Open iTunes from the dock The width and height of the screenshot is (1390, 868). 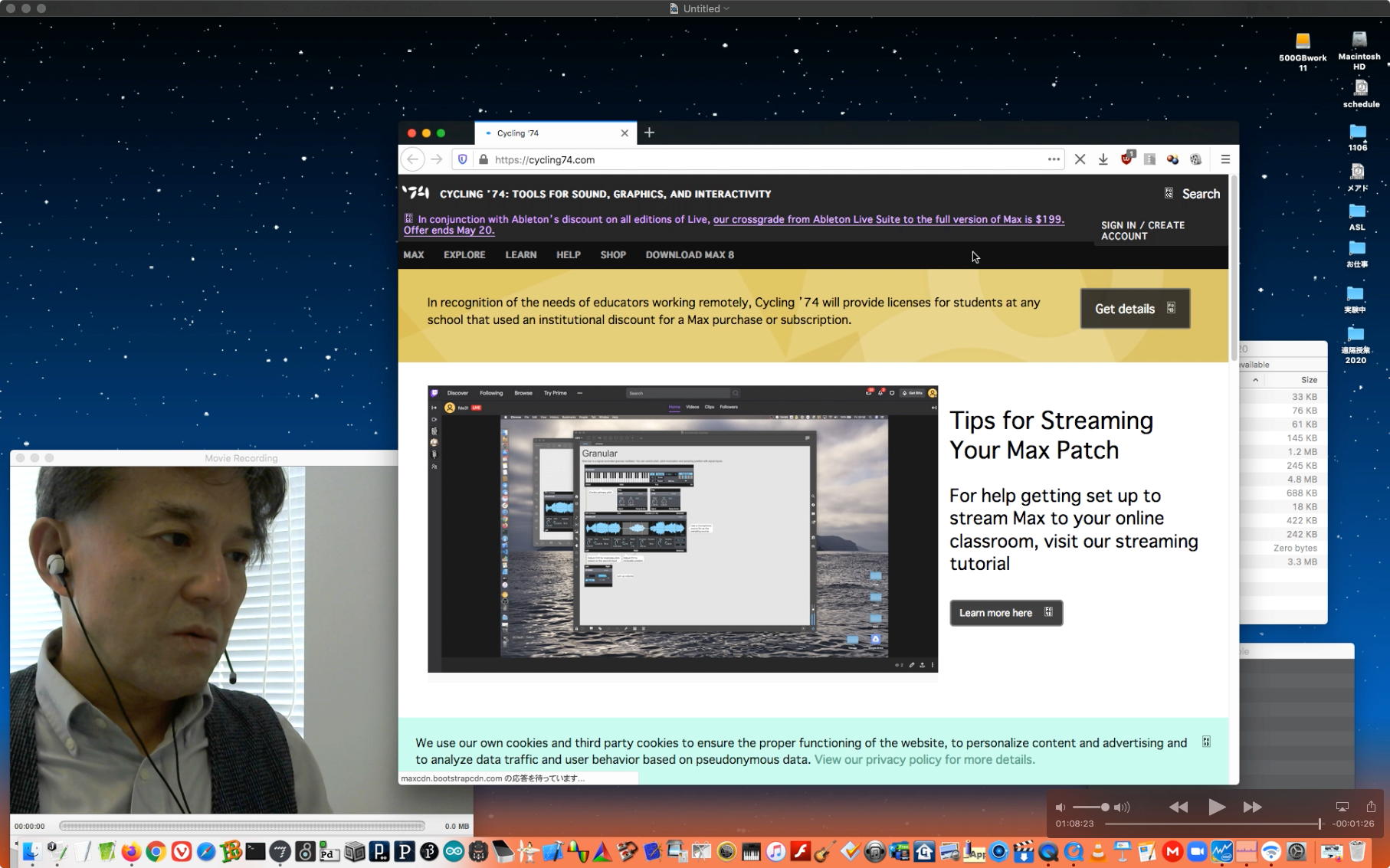pos(775,852)
